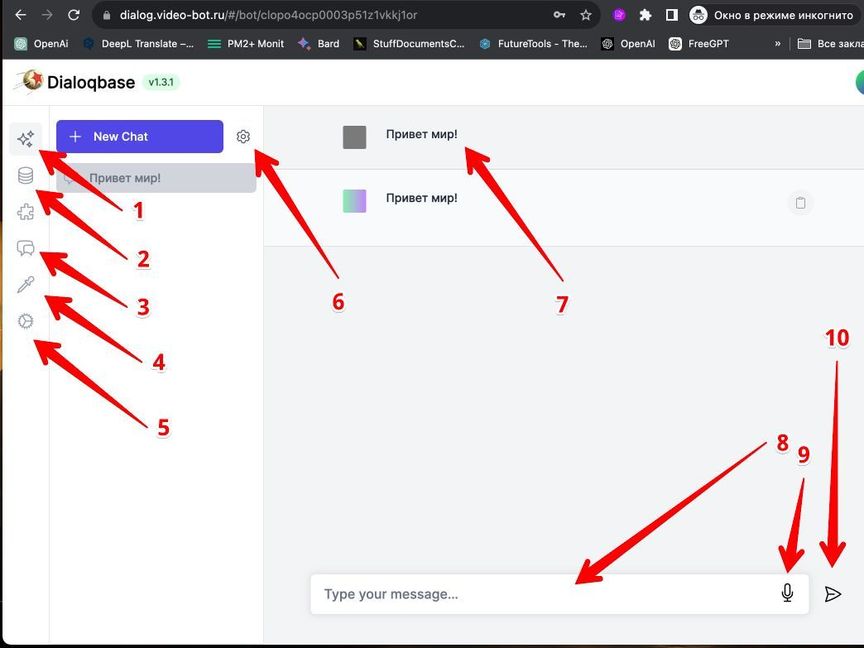Send the message with the paper plane icon
This screenshot has width=864, height=648.
pos(833,593)
